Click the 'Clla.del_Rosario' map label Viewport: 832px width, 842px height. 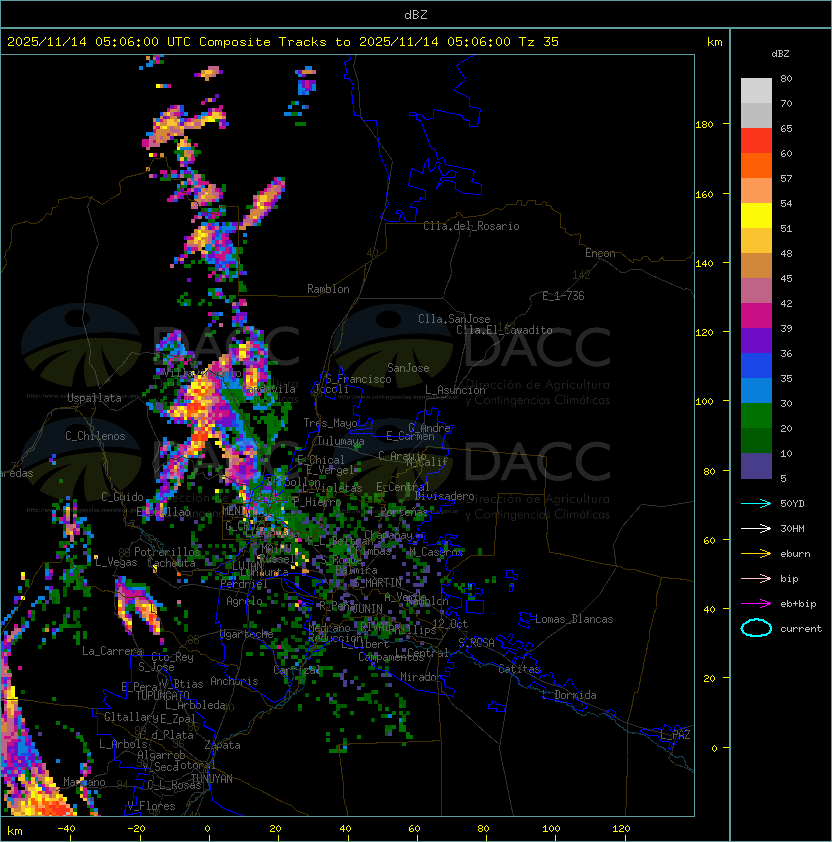click(x=471, y=226)
